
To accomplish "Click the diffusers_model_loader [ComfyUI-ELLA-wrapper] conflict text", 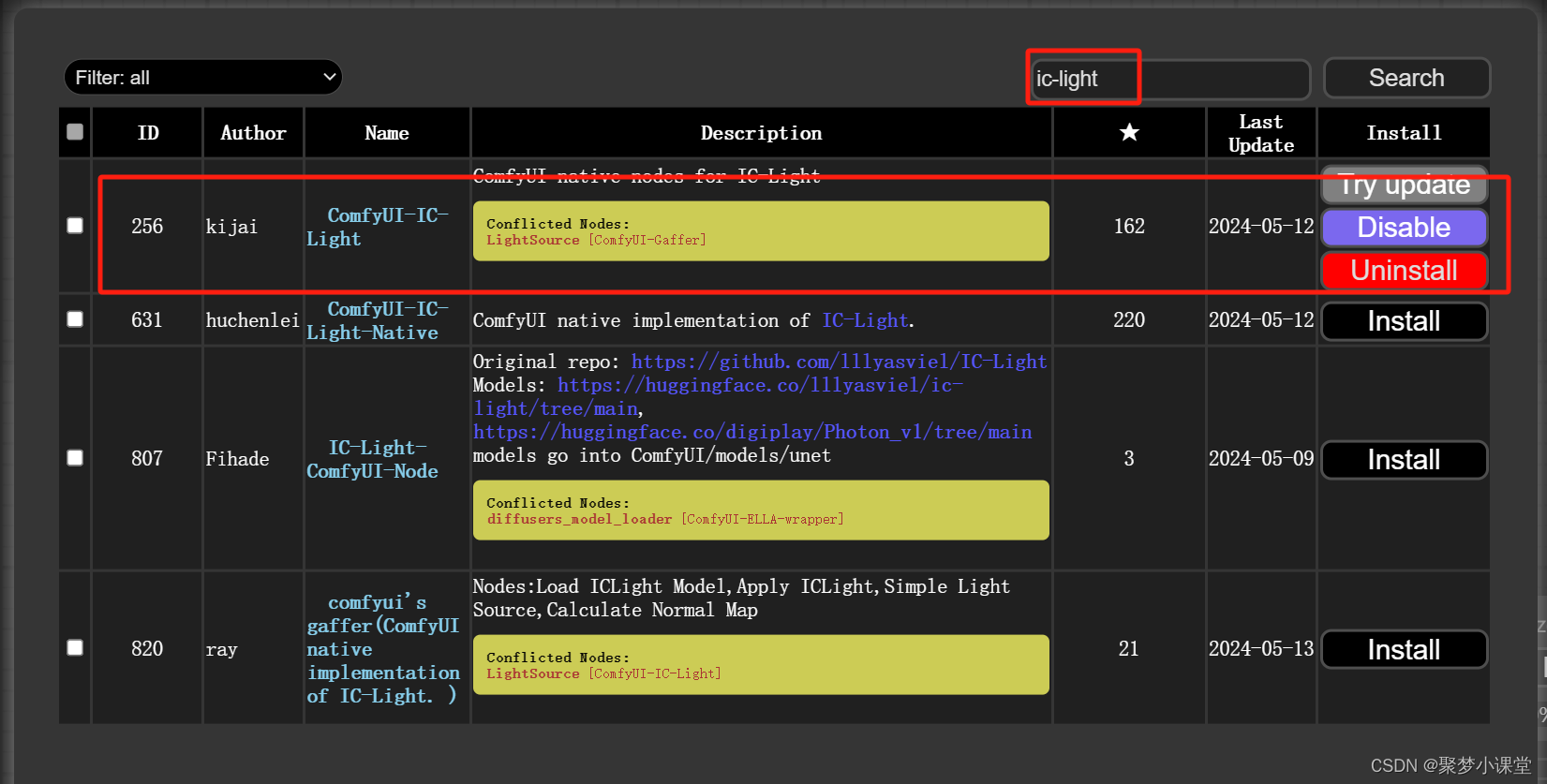I will click(665, 519).
